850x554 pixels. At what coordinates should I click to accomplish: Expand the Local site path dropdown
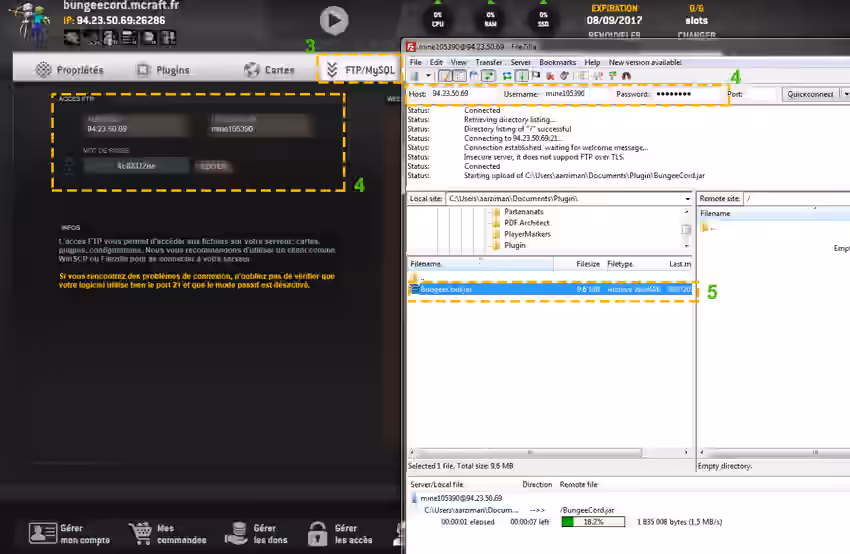(x=687, y=199)
